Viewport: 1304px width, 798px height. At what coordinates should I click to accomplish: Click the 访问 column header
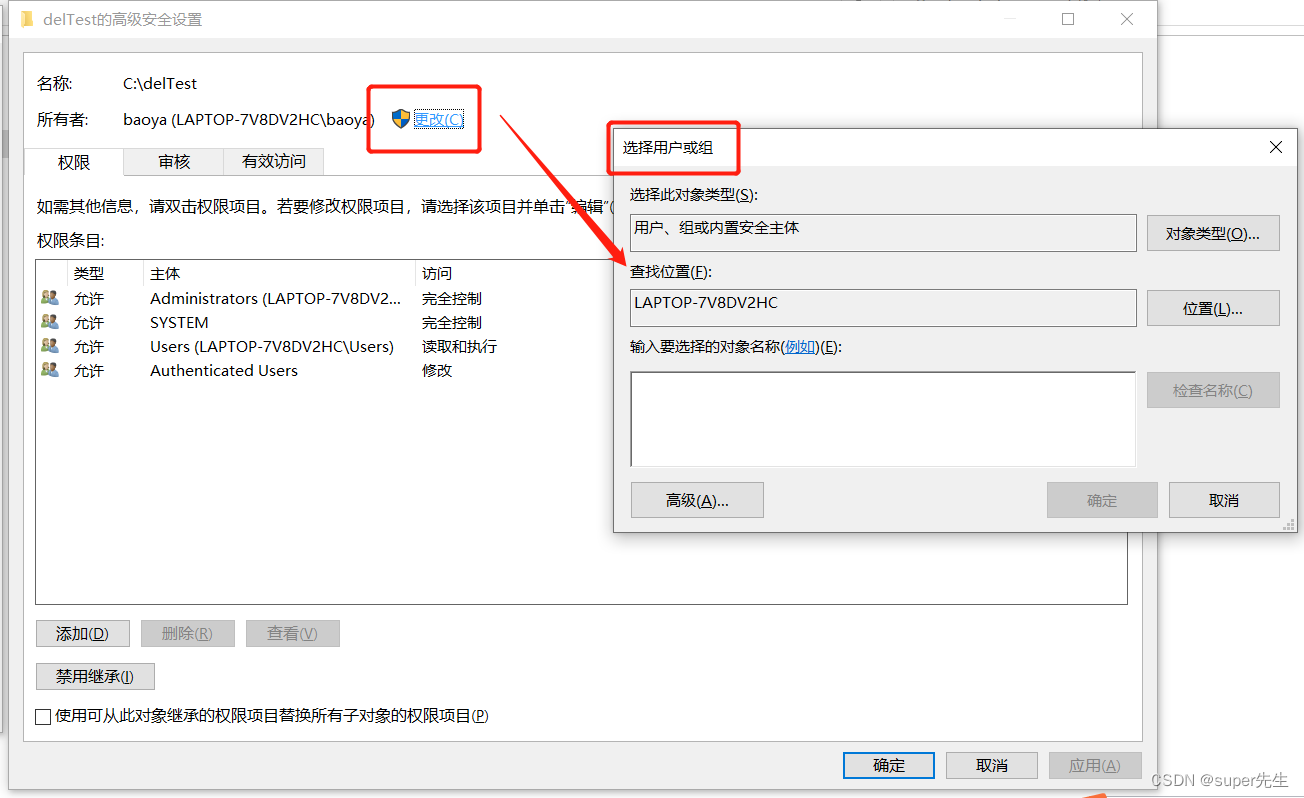[x=437, y=273]
